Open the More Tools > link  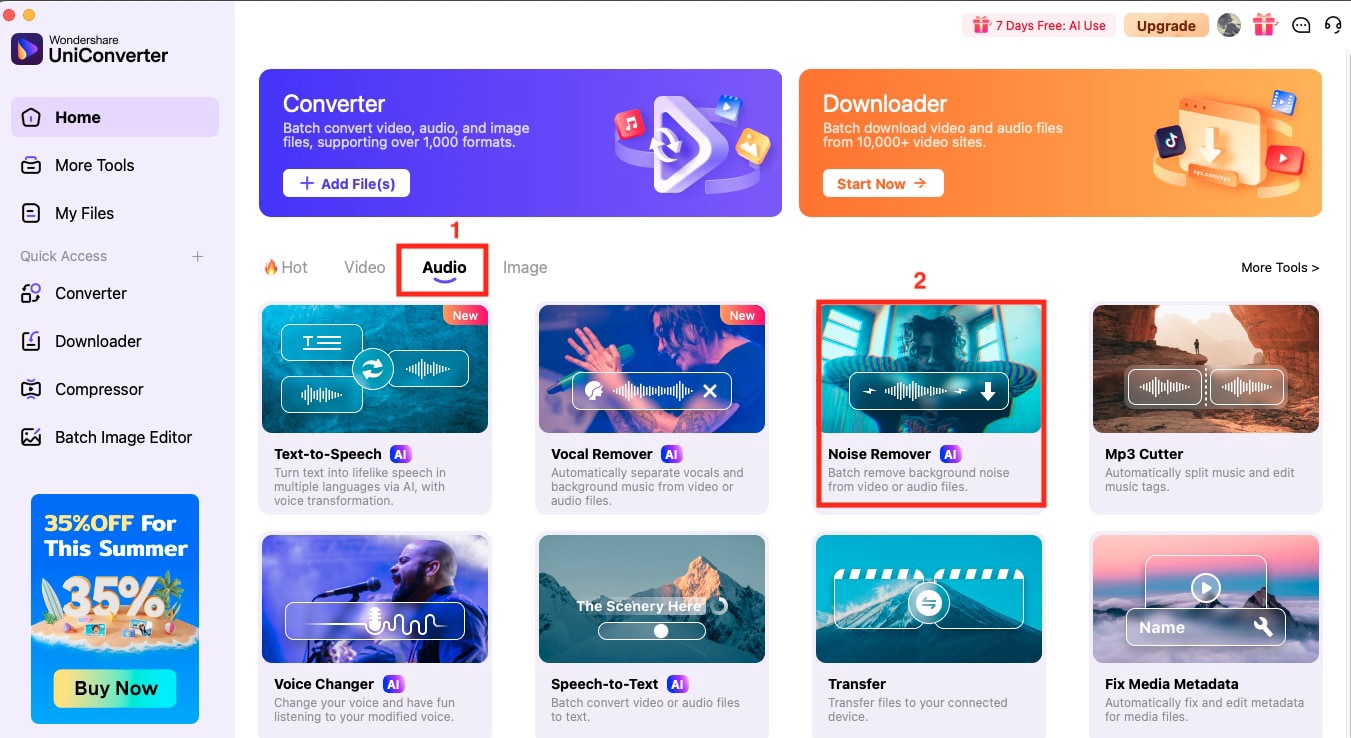pyautogui.click(x=1280, y=267)
